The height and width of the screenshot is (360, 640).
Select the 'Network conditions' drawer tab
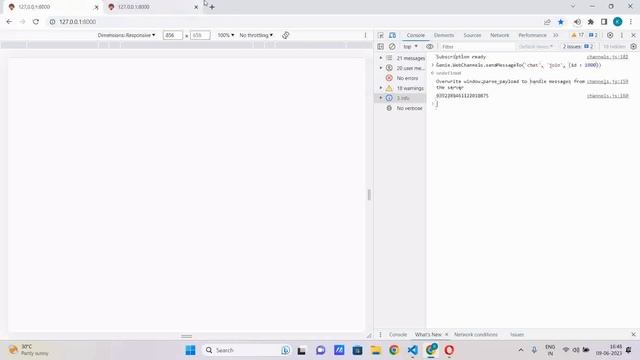(x=476, y=334)
